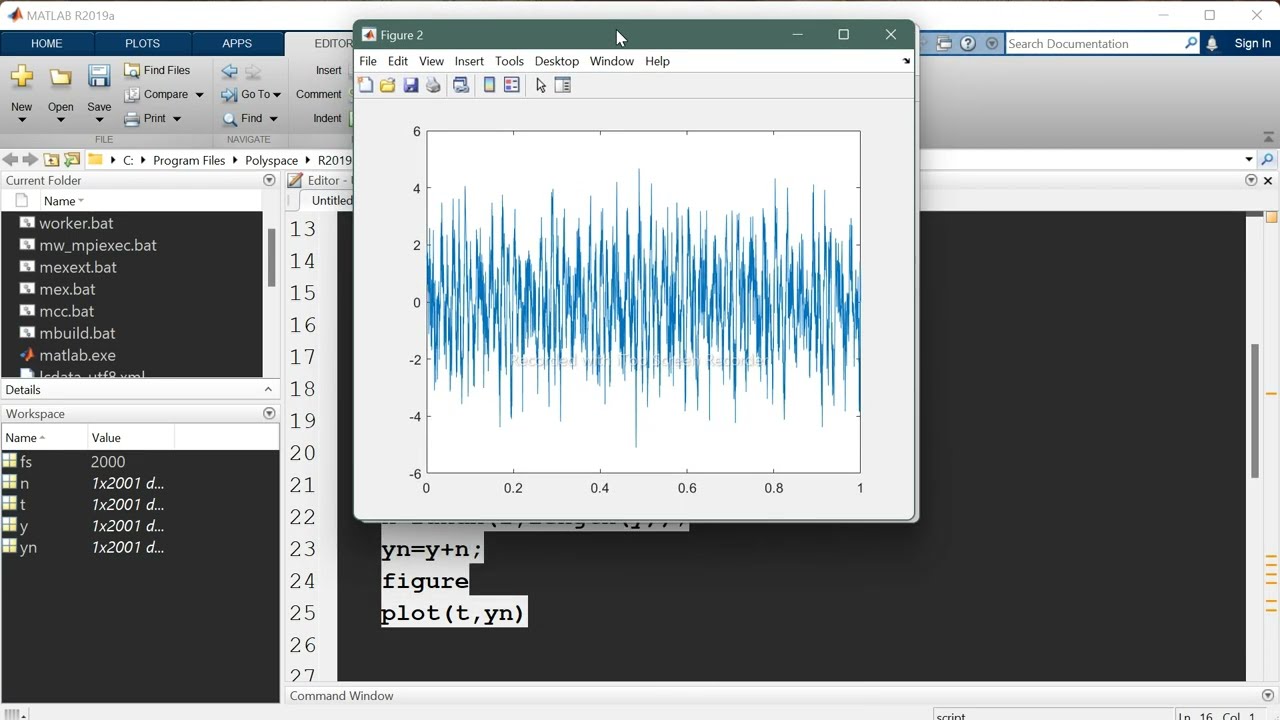Click in Search Documentation field
1280x720 pixels.
pos(1095,43)
